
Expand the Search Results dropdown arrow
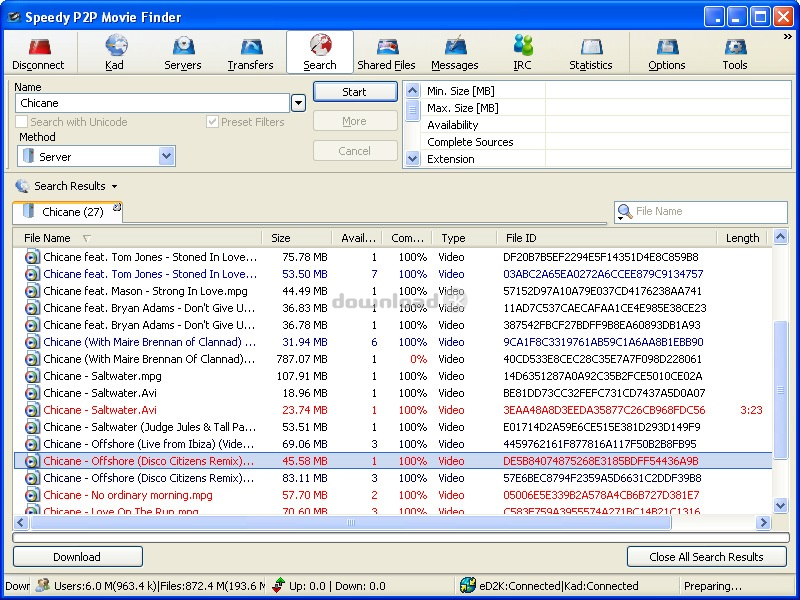114,187
